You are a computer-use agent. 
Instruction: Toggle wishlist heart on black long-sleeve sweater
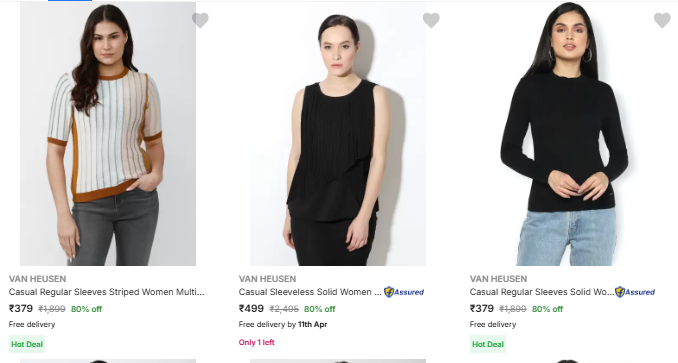point(662,20)
